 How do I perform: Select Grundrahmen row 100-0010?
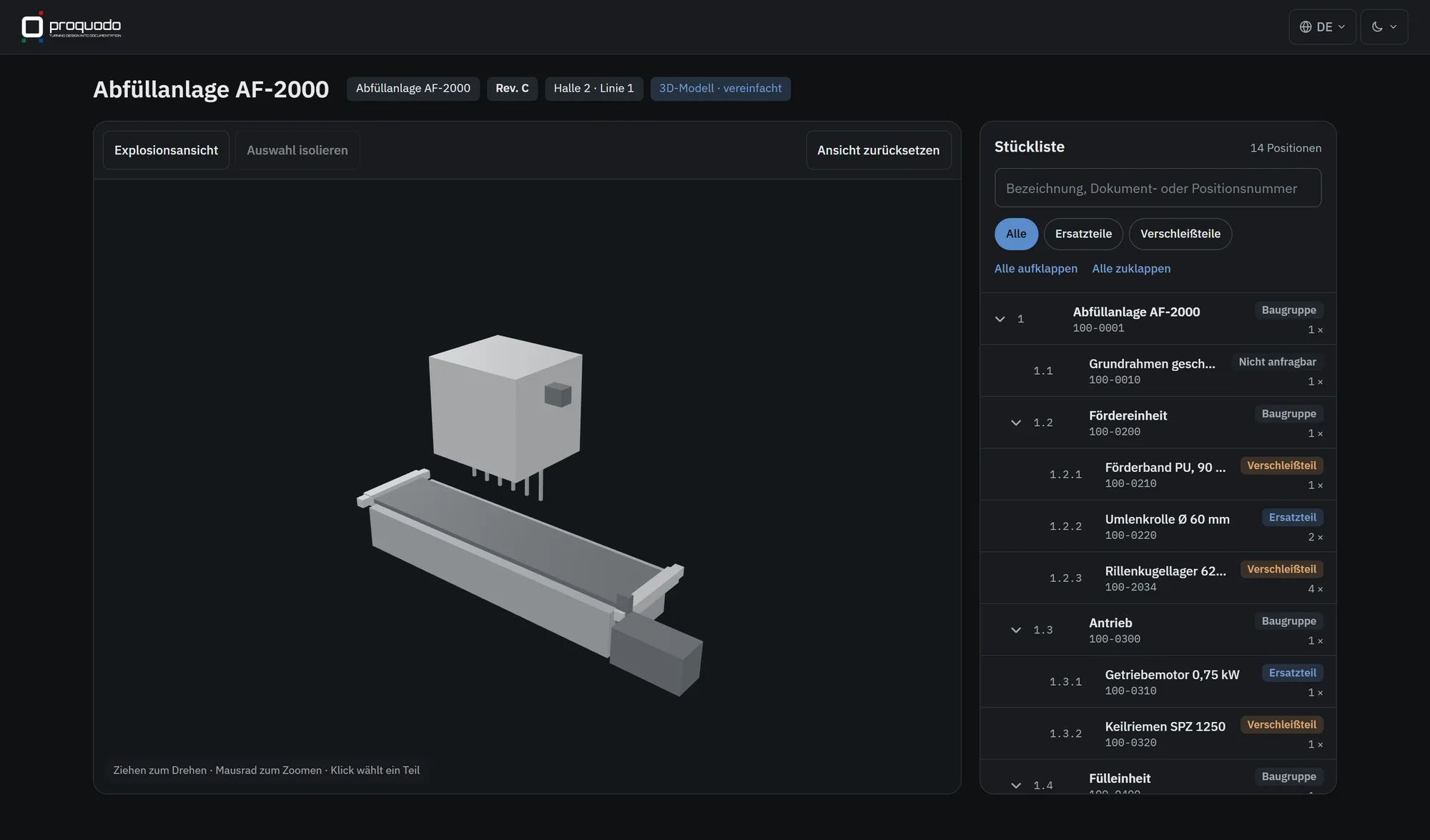[1158, 371]
